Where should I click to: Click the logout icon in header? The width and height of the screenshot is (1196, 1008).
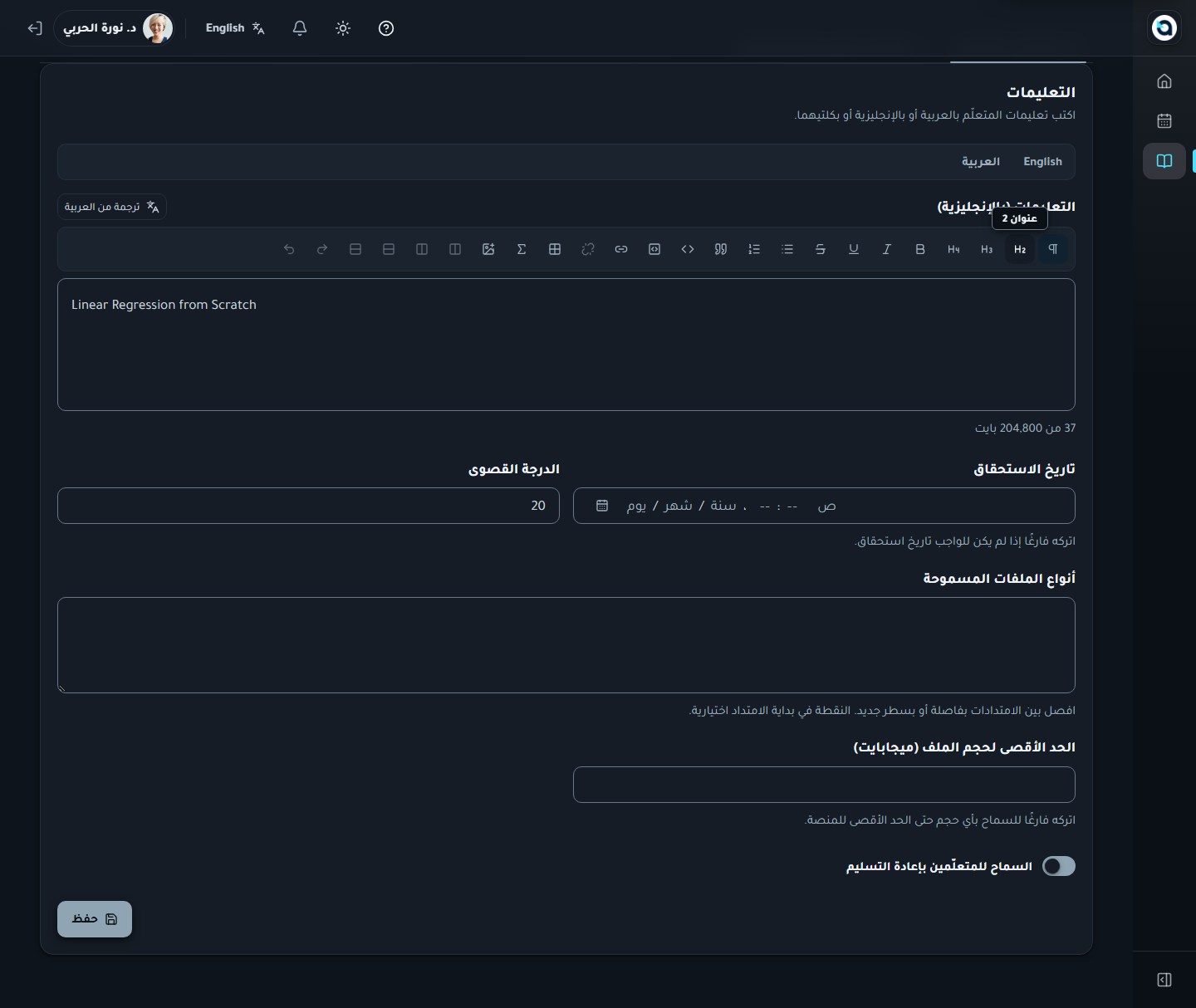(34, 28)
